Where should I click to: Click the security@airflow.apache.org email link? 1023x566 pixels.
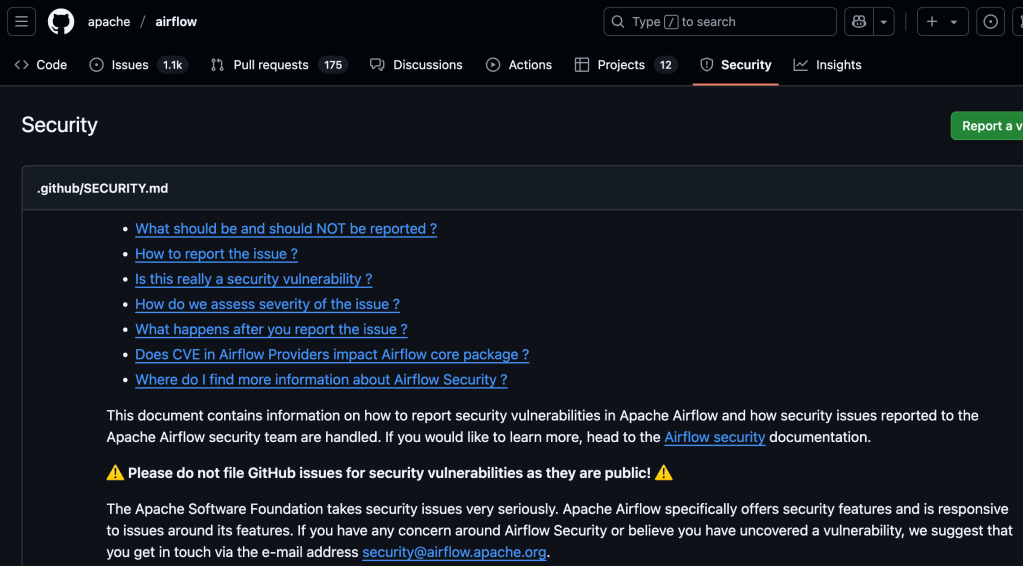point(454,552)
